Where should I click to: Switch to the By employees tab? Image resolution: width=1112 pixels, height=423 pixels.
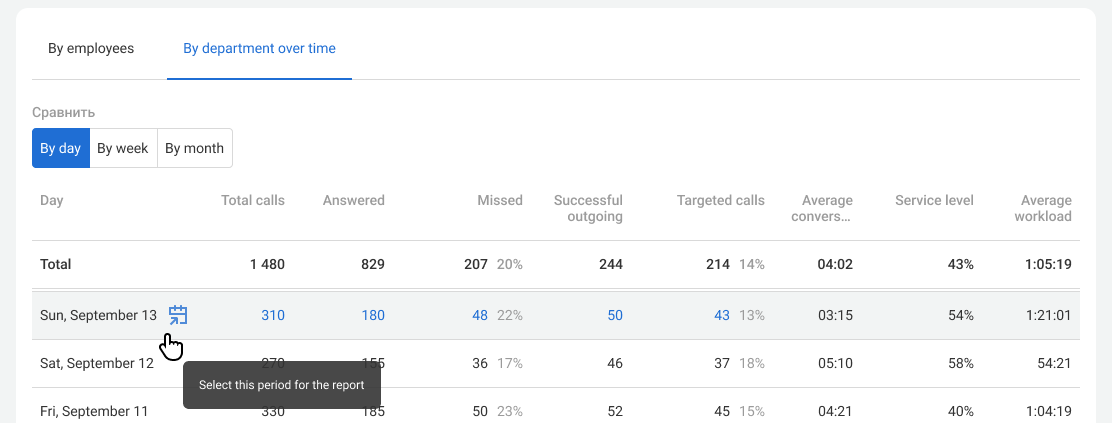91,48
